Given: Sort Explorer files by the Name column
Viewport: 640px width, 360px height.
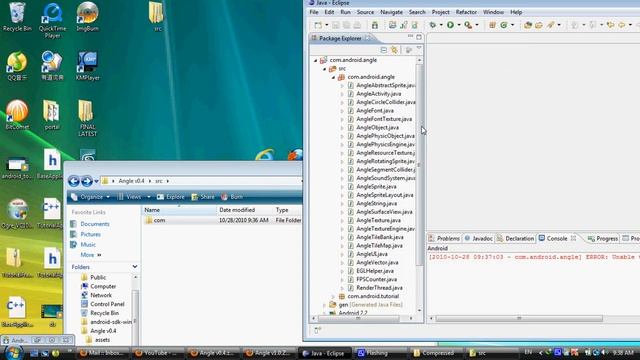Looking at the screenshot, I should click(179, 210).
